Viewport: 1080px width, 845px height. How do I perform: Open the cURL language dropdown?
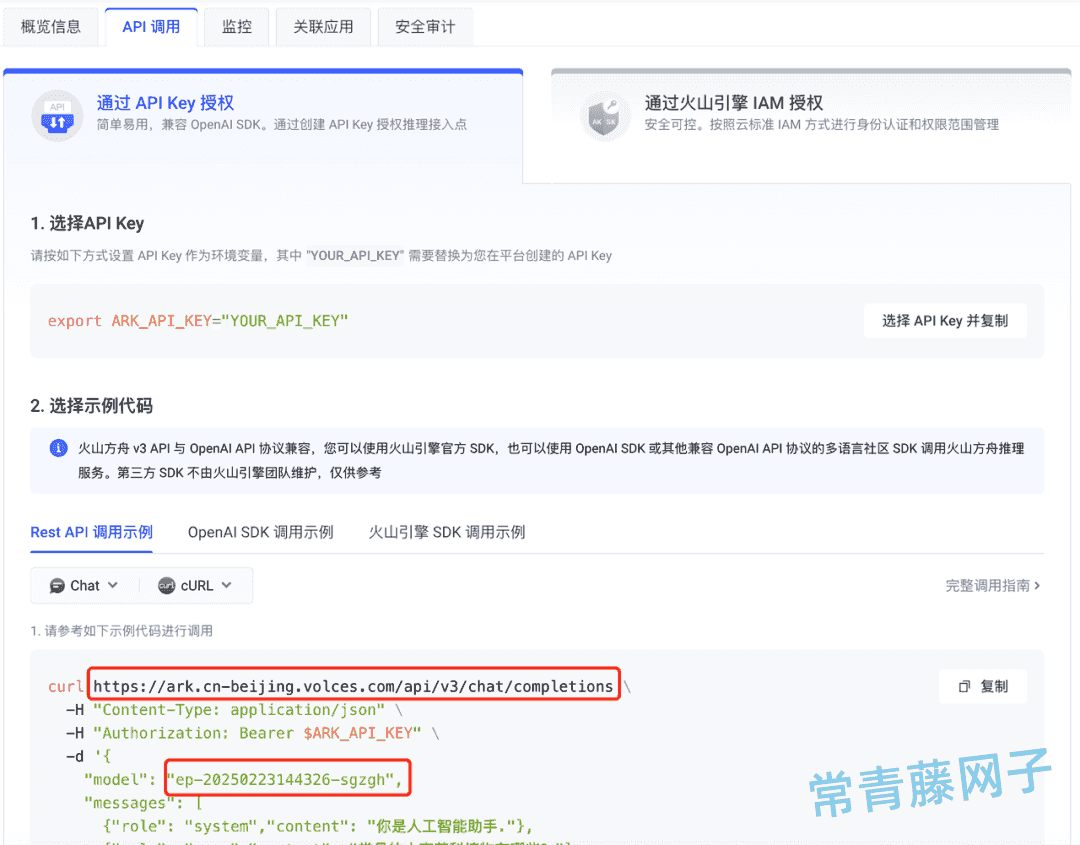pos(195,585)
